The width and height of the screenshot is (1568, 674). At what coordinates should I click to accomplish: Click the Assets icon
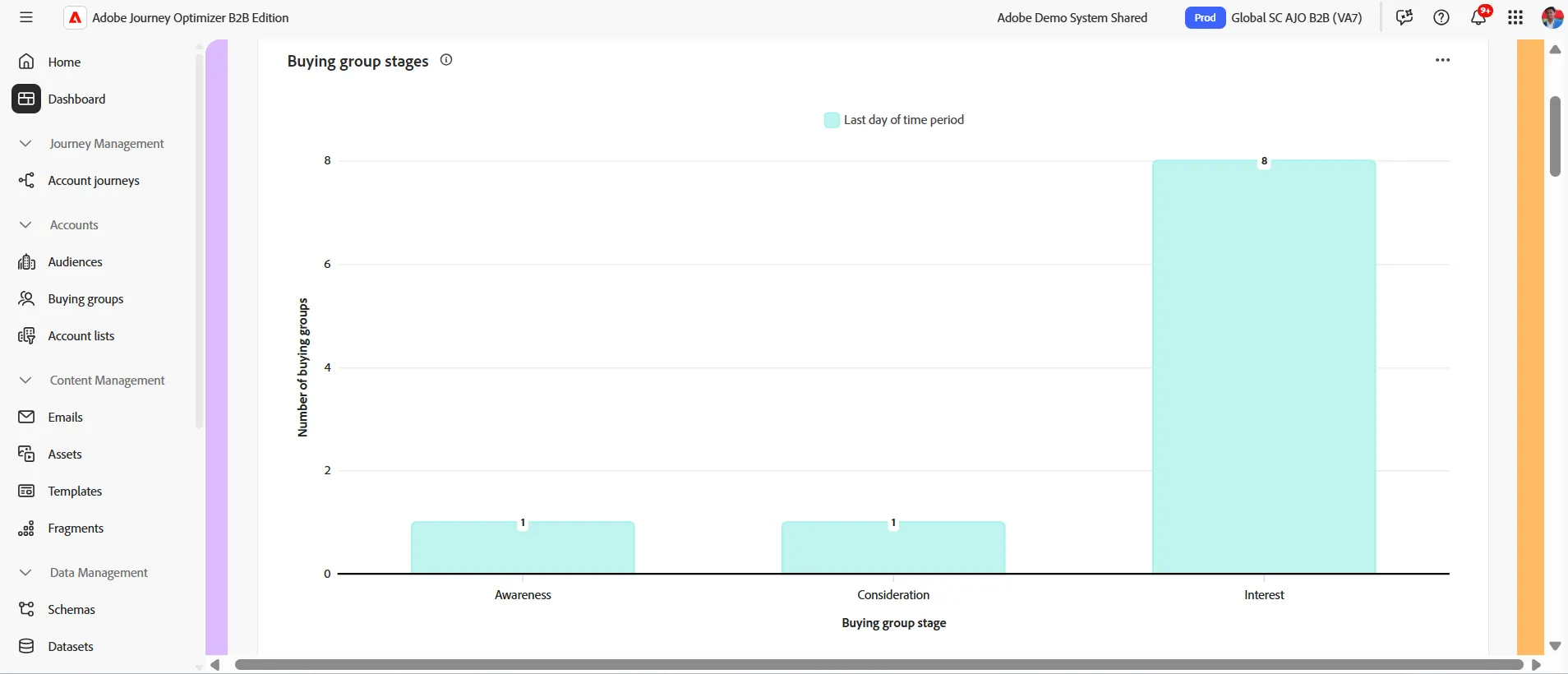[x=26, y=454]
